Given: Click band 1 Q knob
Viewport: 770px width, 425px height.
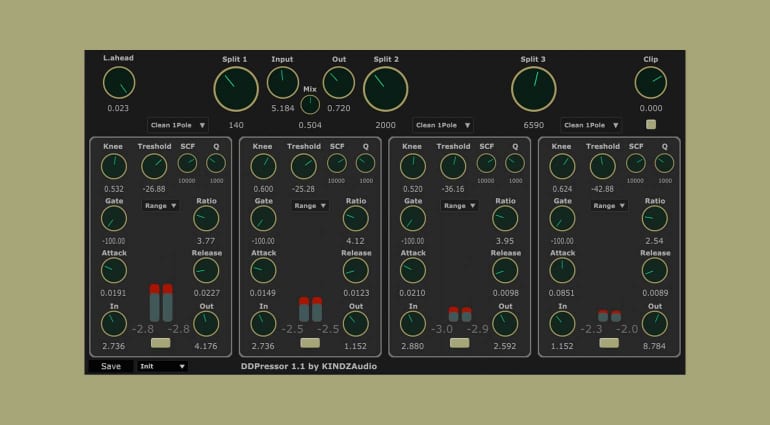Looking at the screenshot, I should (x=216, y=163).
